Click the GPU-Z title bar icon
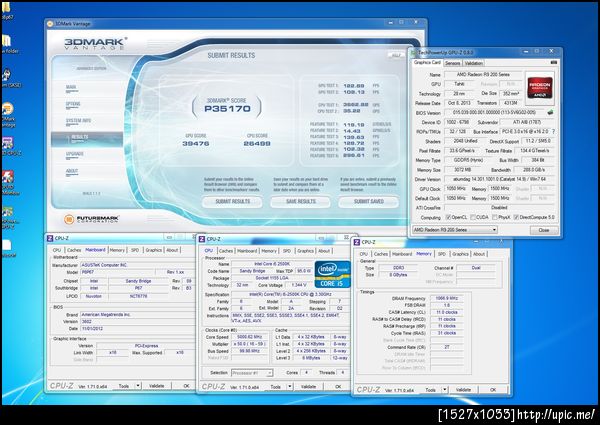The image size is (600, 425). pos(414,52)
